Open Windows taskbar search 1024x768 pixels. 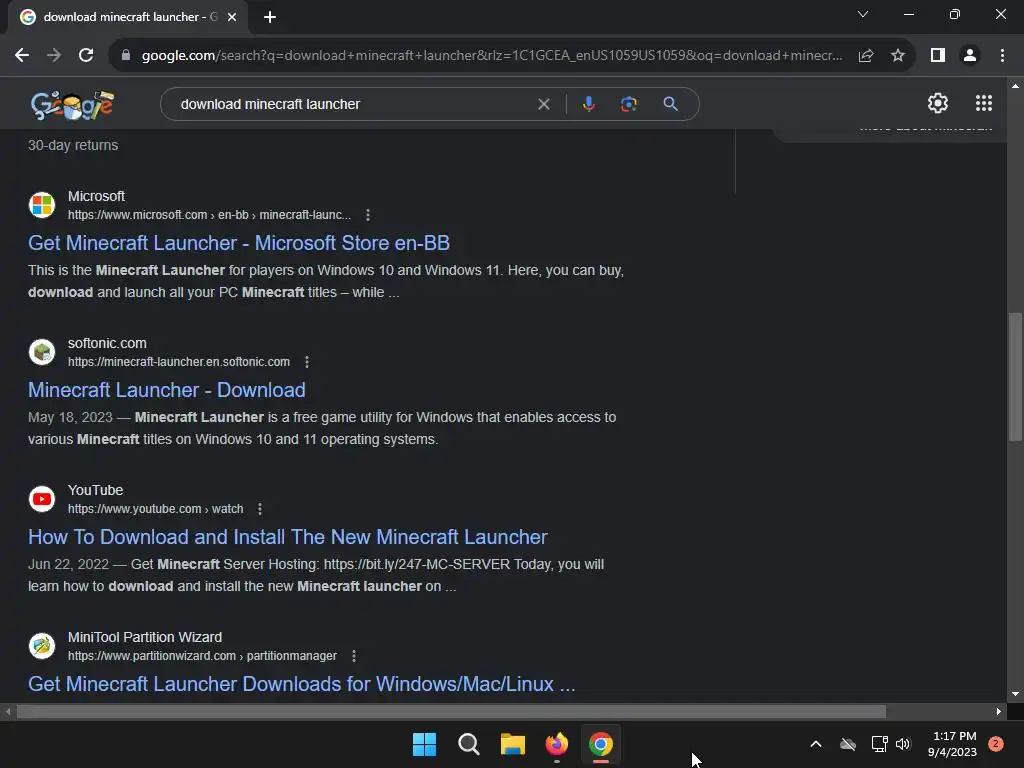point(469,744)
